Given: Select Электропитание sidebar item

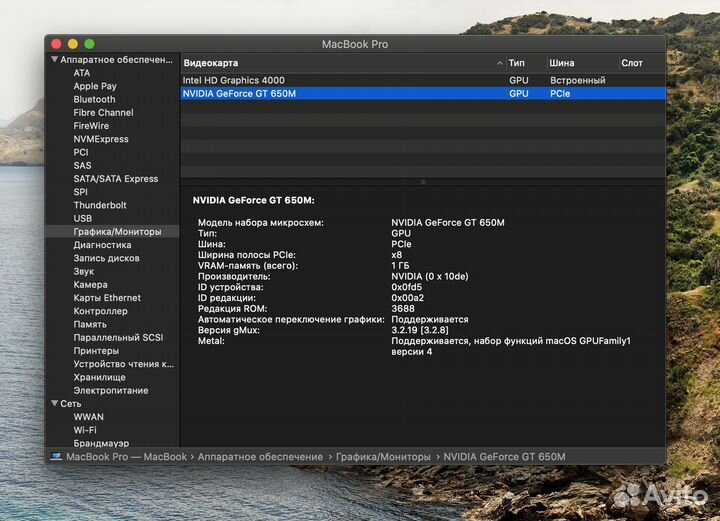Looking at the screenshot, I should (x=111, y=391).
